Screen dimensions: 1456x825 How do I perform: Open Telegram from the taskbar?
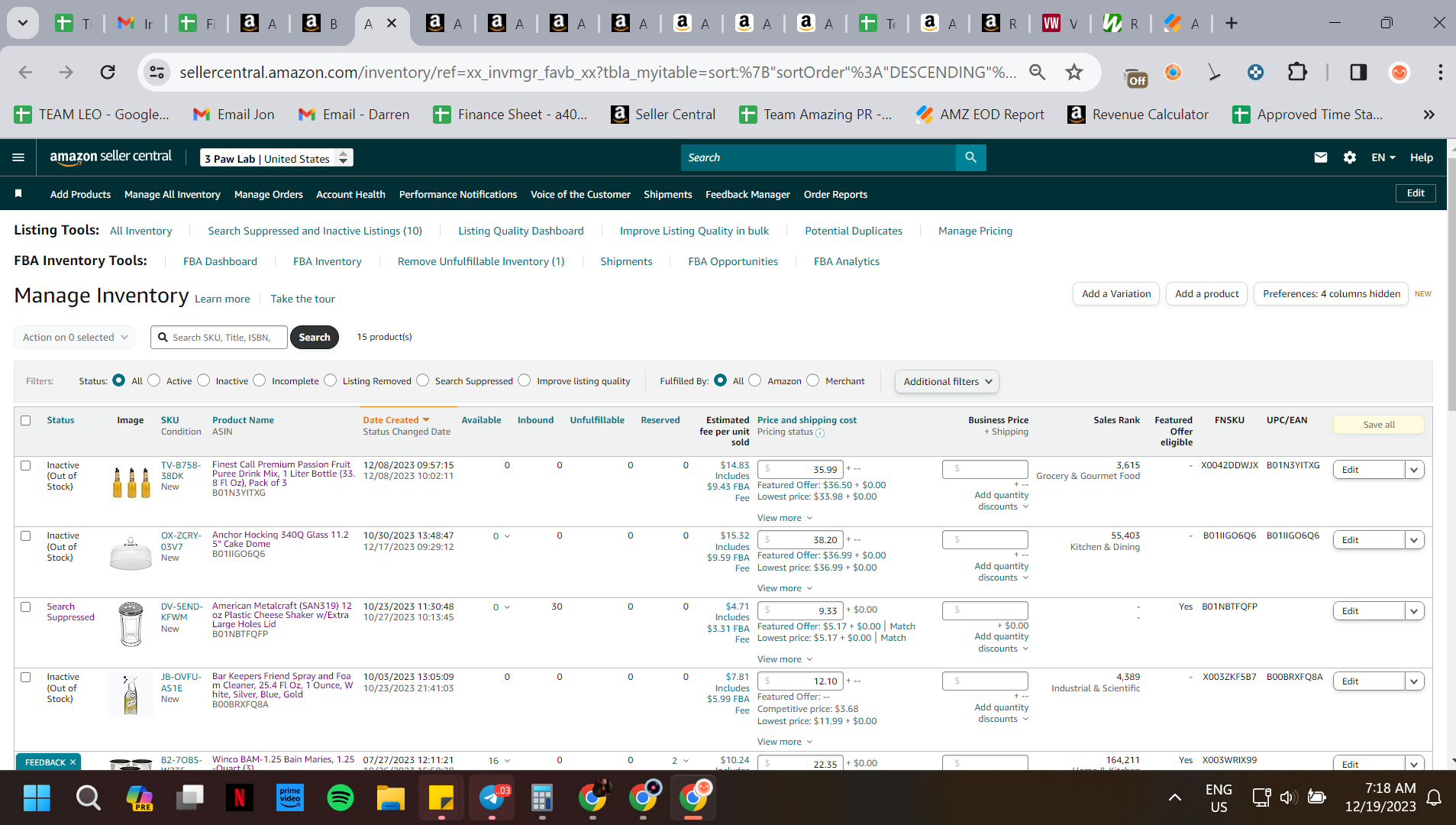tap(492, 798)
